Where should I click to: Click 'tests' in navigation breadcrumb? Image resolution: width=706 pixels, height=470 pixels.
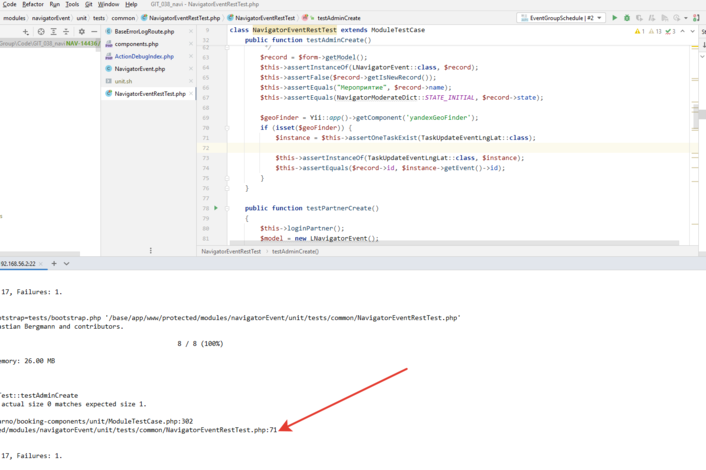pos(99,18)
